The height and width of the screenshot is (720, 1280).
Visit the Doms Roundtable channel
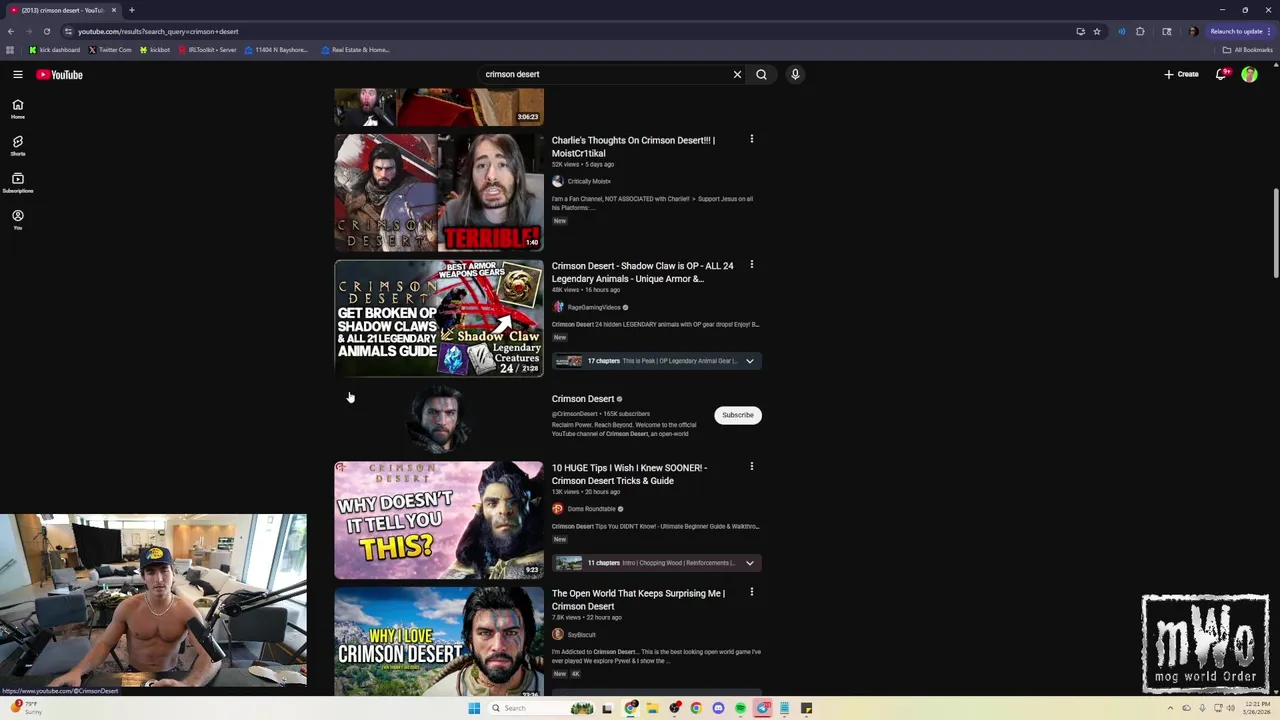pos(591,509)
